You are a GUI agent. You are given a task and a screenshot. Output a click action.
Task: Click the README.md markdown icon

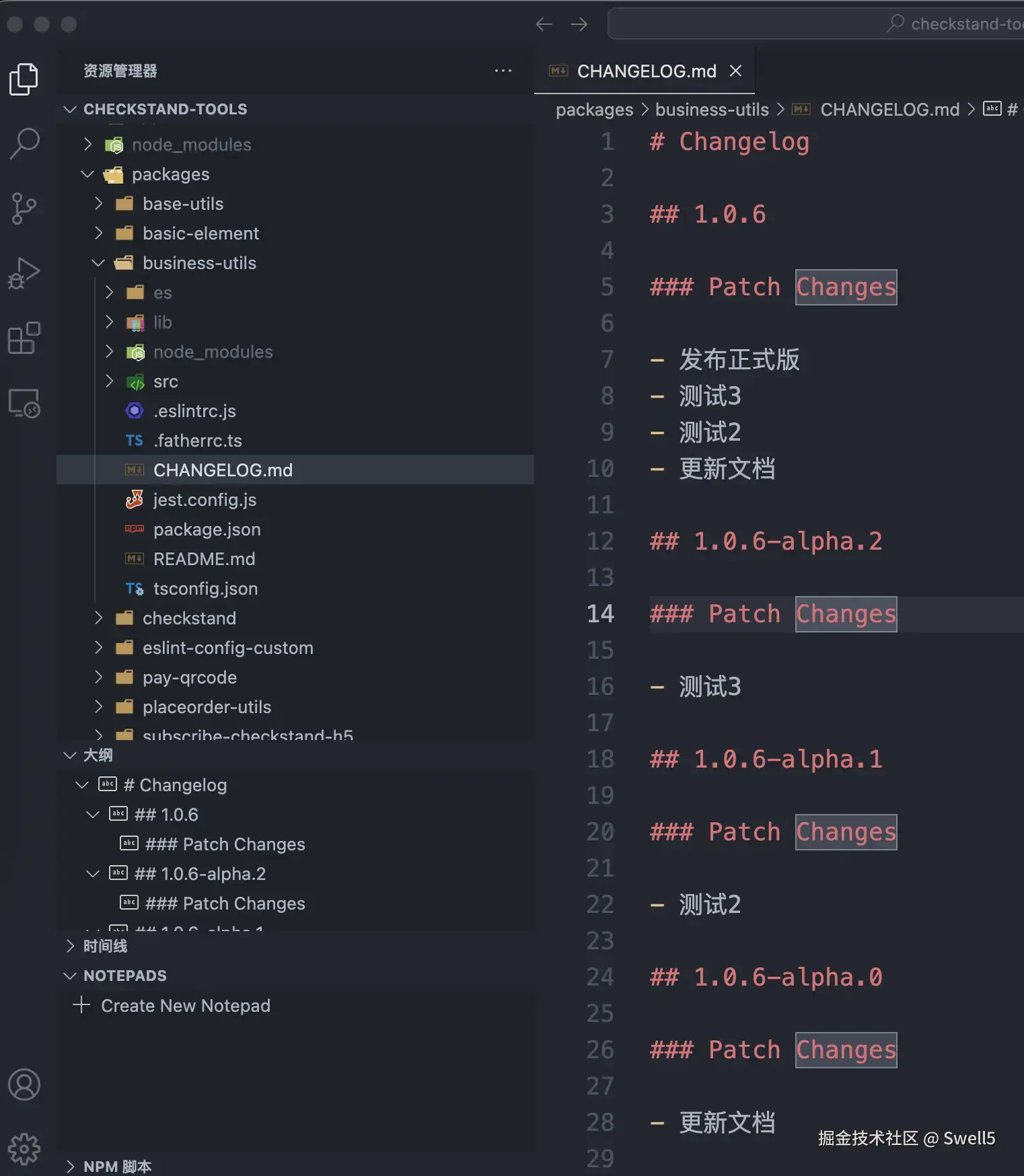pos(135,558)
